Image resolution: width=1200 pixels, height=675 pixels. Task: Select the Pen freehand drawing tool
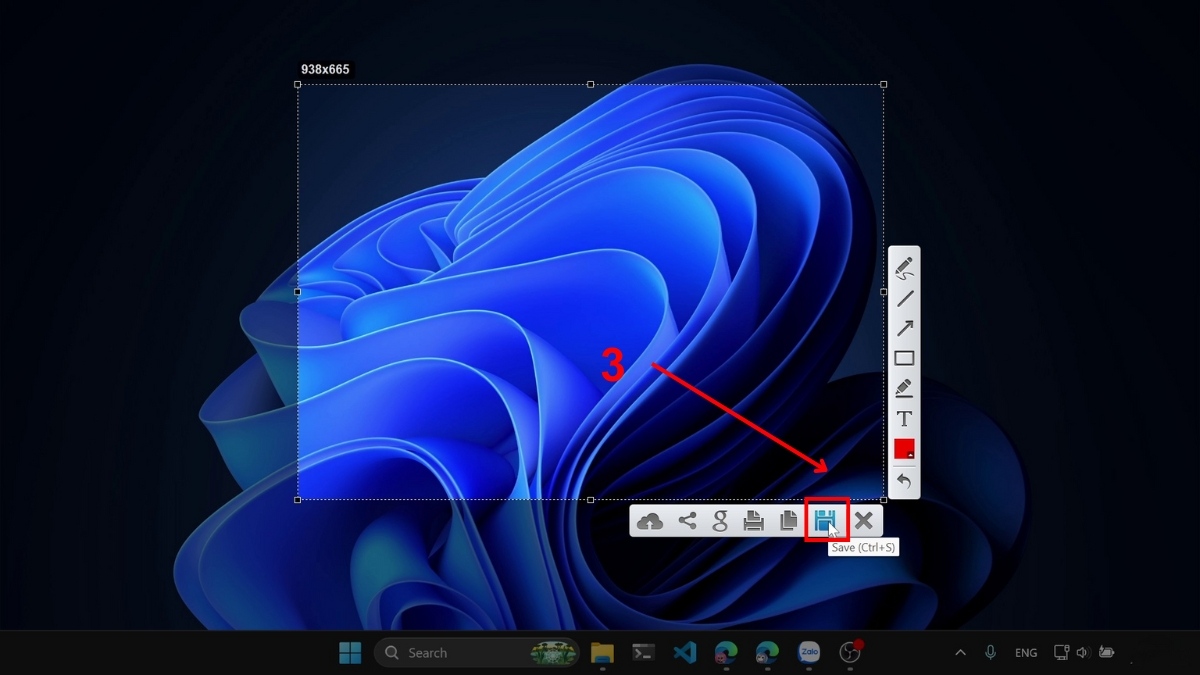[904, 268]
